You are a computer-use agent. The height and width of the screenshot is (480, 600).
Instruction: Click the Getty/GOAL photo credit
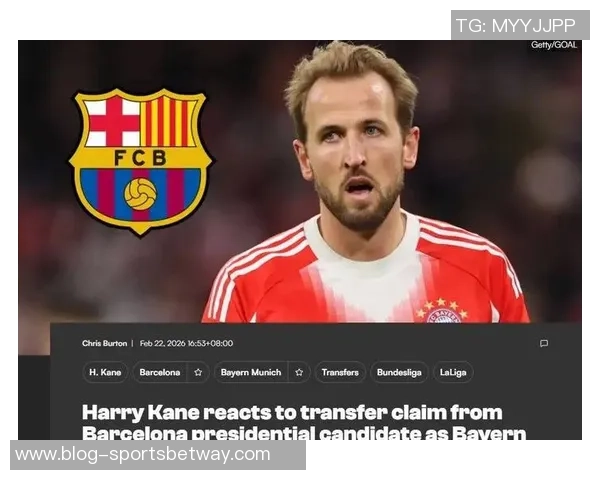tap(554, 45)
